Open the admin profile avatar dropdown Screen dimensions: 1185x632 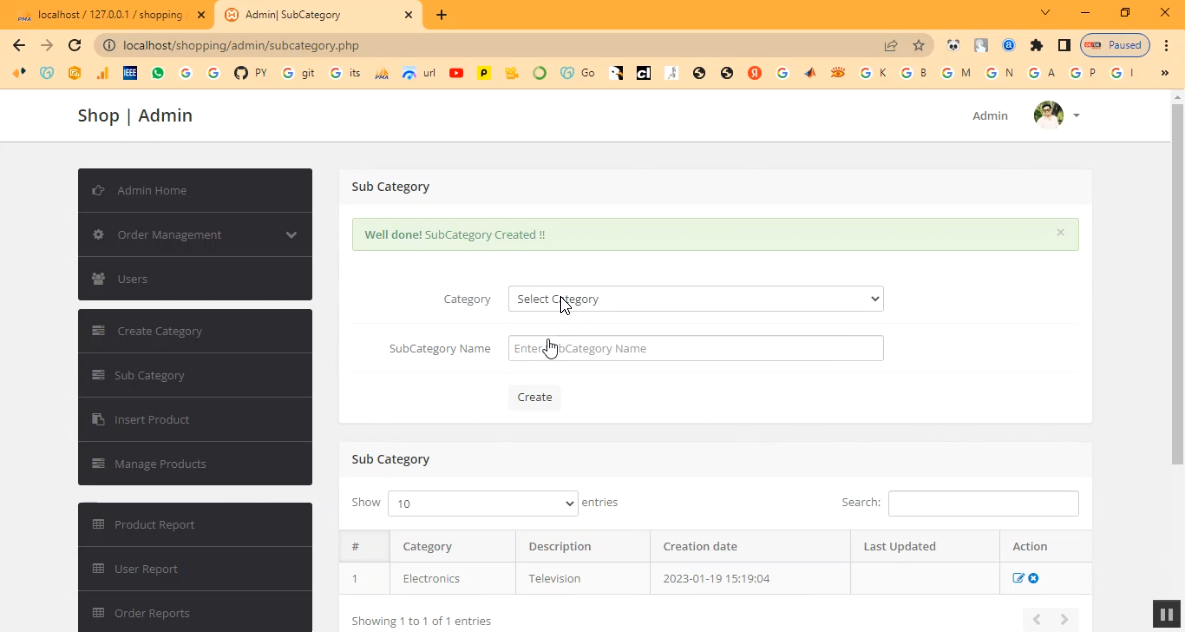click(x=1056, y=115)
